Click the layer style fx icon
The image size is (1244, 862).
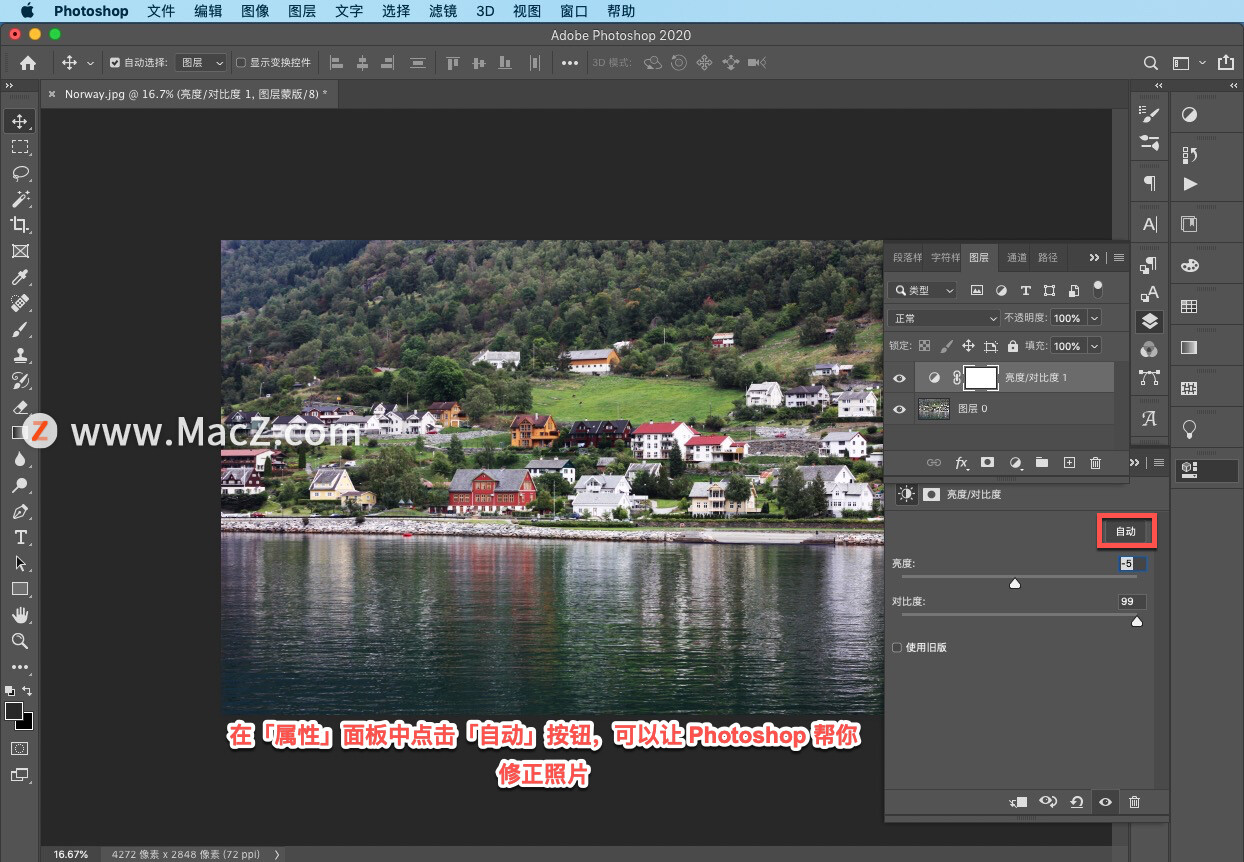click(961, 463)
